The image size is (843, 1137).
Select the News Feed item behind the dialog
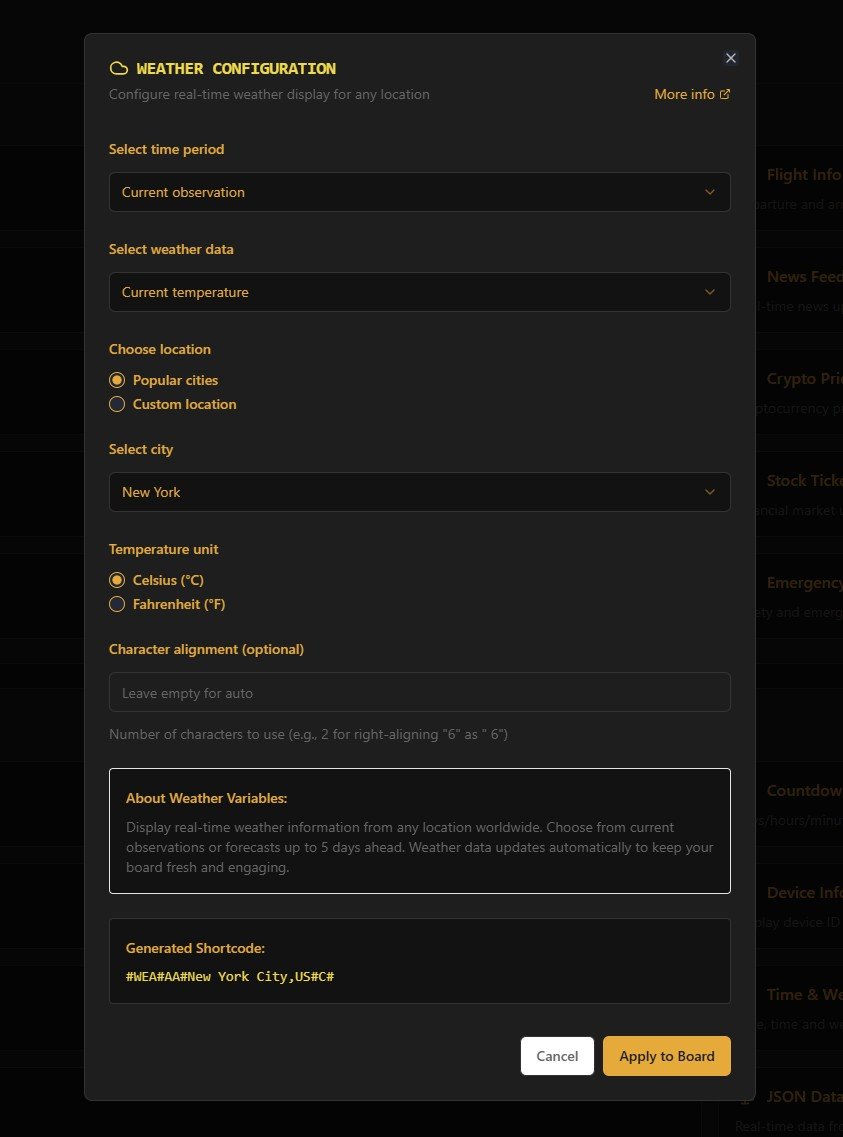point(802,277)
